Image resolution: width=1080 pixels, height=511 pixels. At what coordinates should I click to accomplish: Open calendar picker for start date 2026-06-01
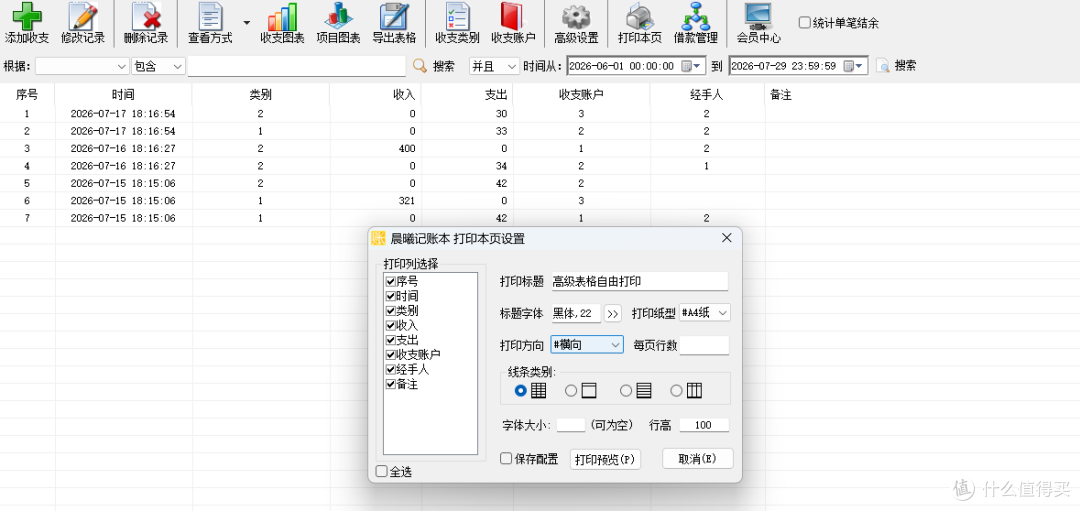tap(692, 66)
